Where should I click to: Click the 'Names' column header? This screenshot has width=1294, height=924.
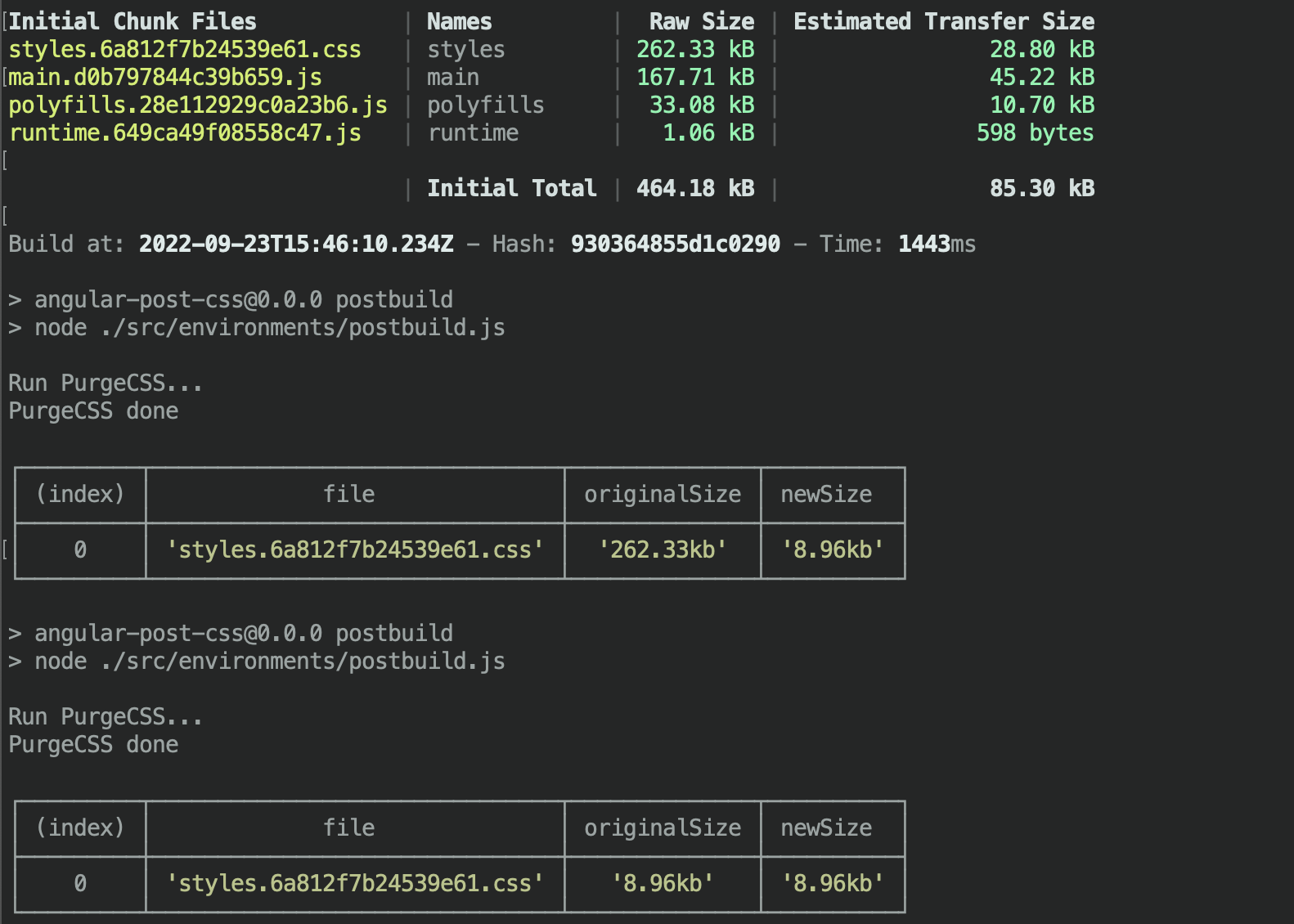coord(460,21)
